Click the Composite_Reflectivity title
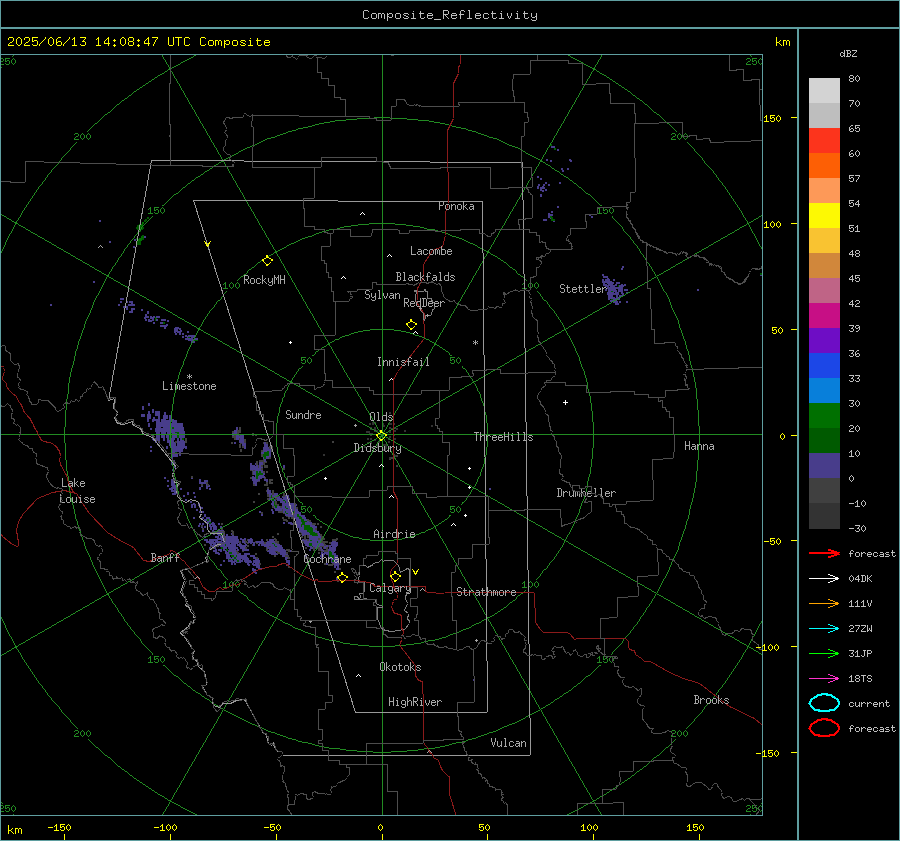The image size is (900, 841). [450, 15]
